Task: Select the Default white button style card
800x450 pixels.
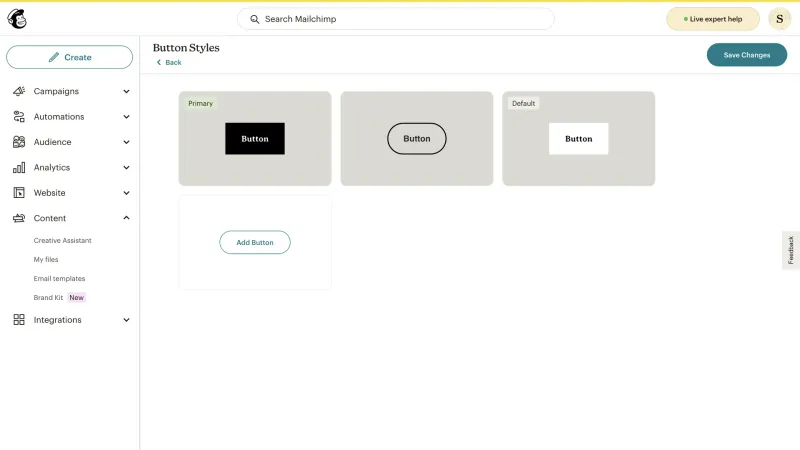Action: (x=578, y=139)
